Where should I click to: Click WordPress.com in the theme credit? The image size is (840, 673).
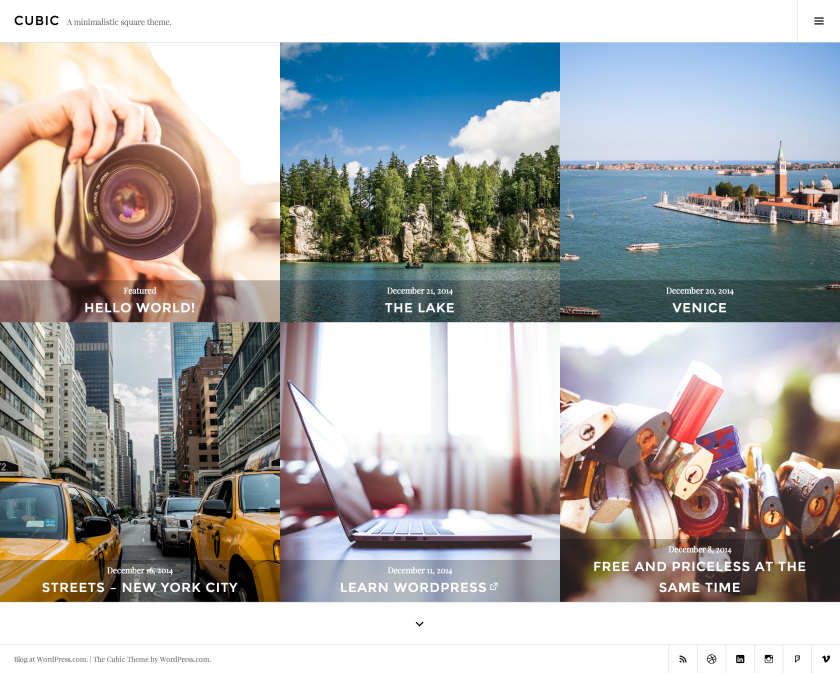point(184,659)
